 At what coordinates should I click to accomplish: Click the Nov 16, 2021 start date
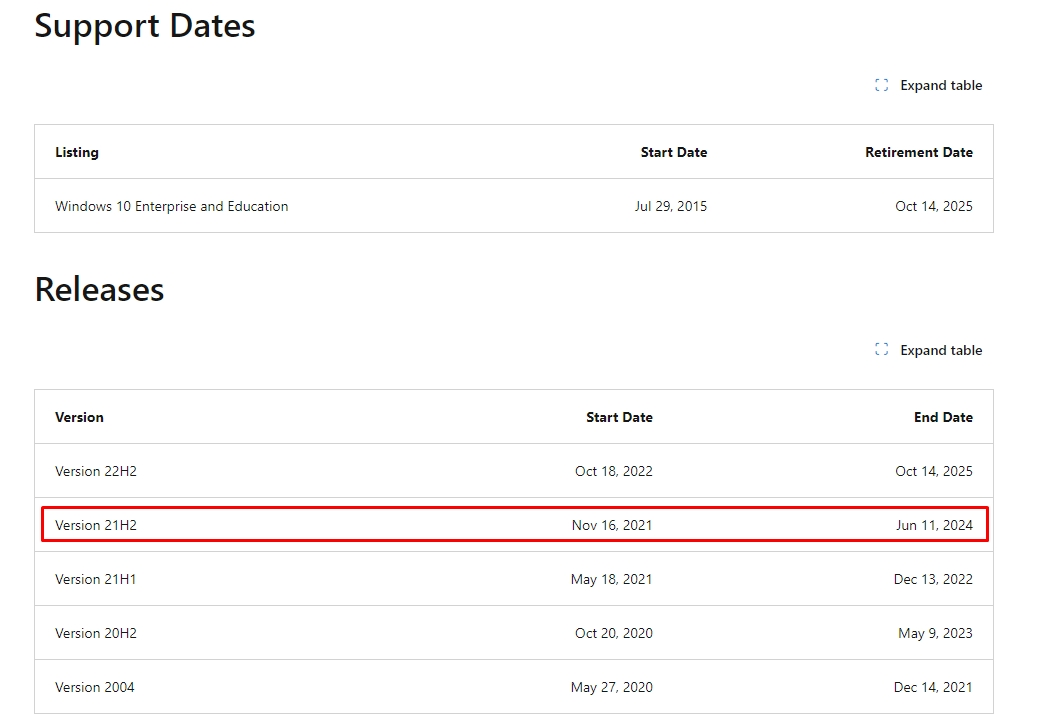612,525
